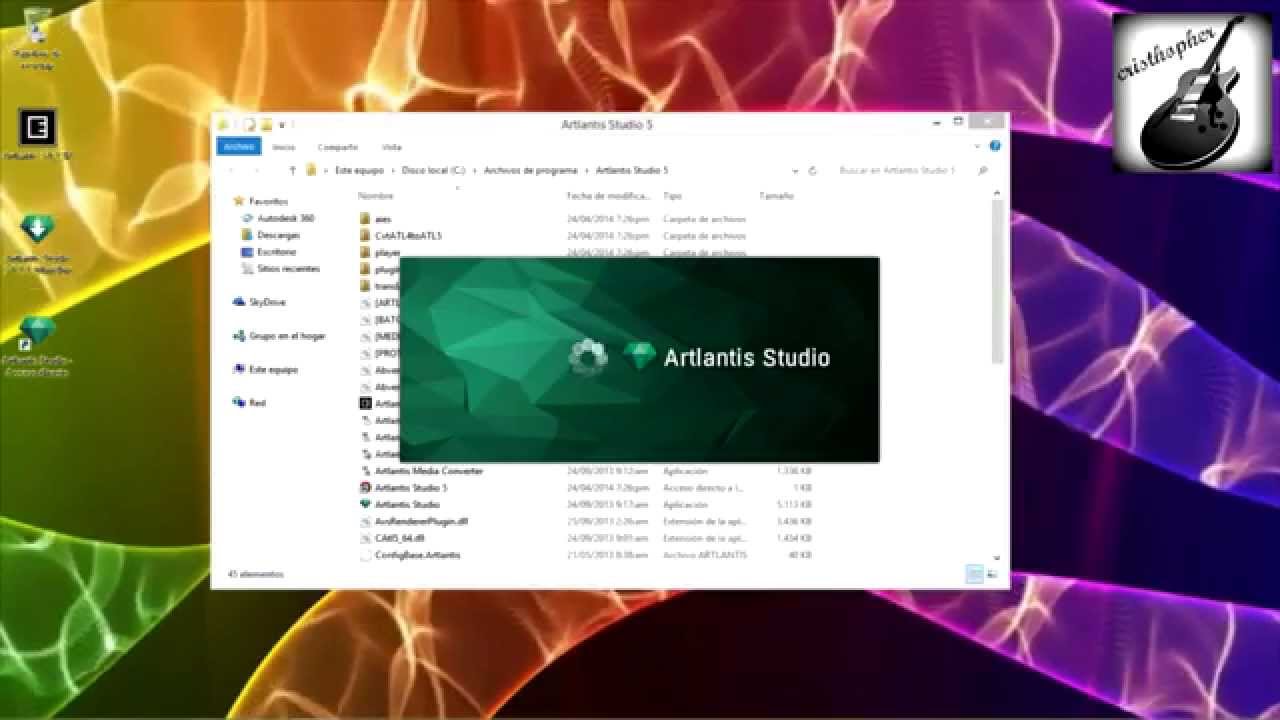Open the Archivo tab
Image resolution: width=1280 pixels, height=720 pixels.
click(239, 146)
